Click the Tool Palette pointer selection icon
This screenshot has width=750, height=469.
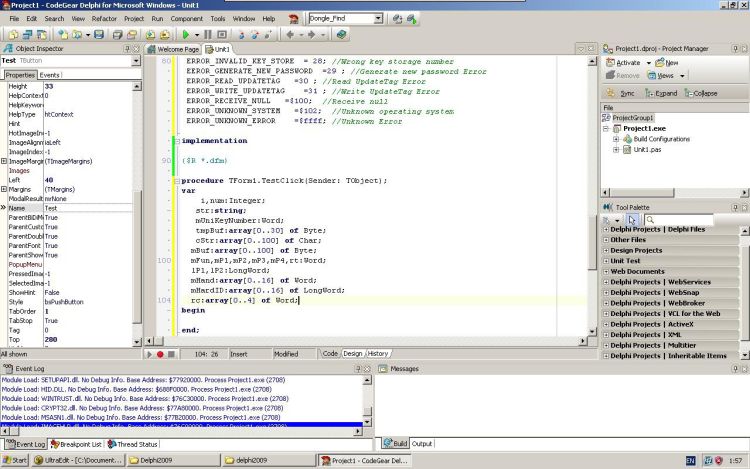point(632,220)
